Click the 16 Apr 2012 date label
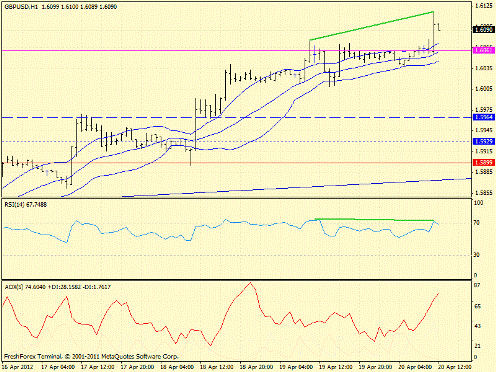This screenshot has height=372, width=496. coord(17,367)
